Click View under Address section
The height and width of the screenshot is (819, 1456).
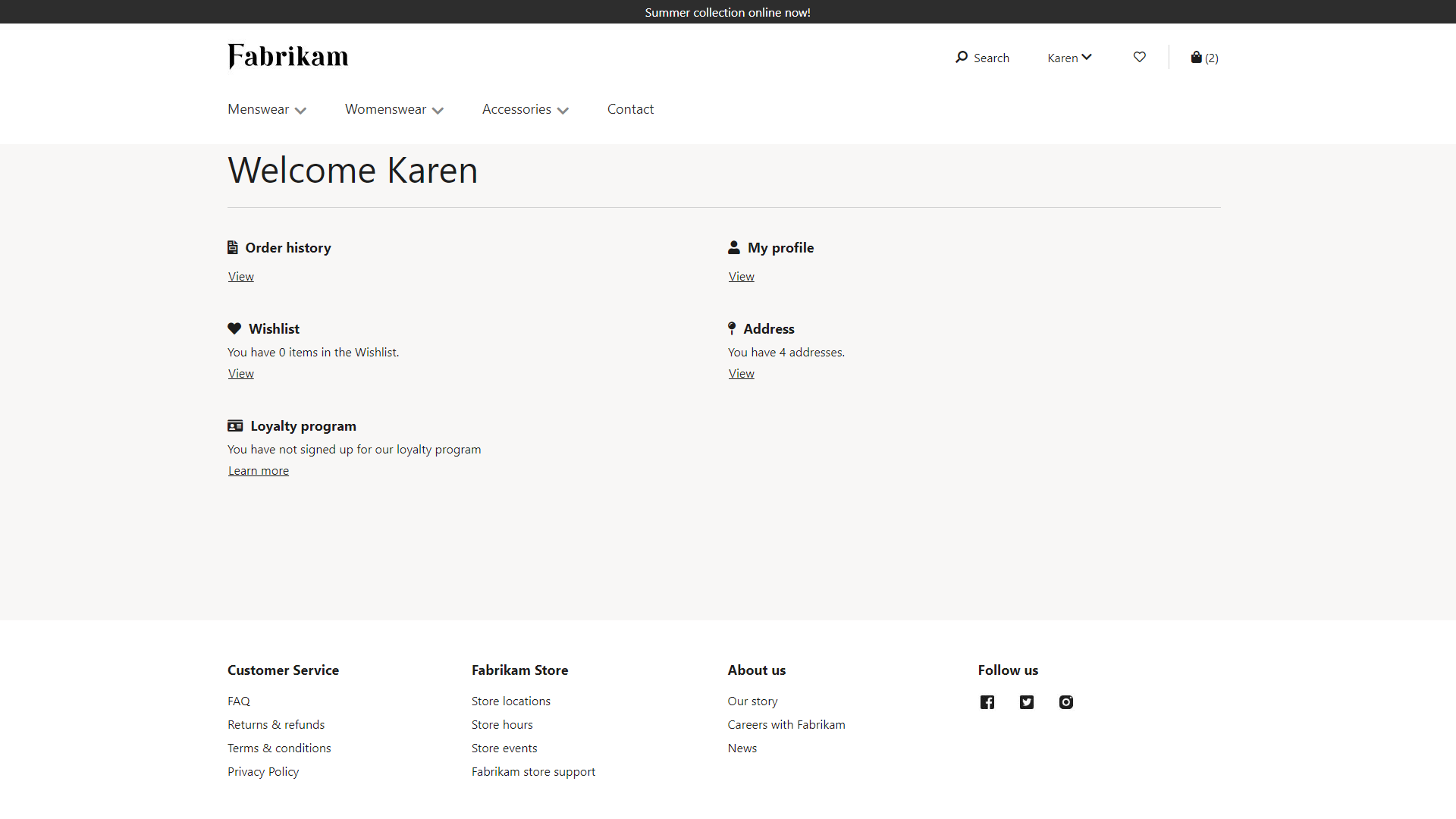click(x=741, y=373)
